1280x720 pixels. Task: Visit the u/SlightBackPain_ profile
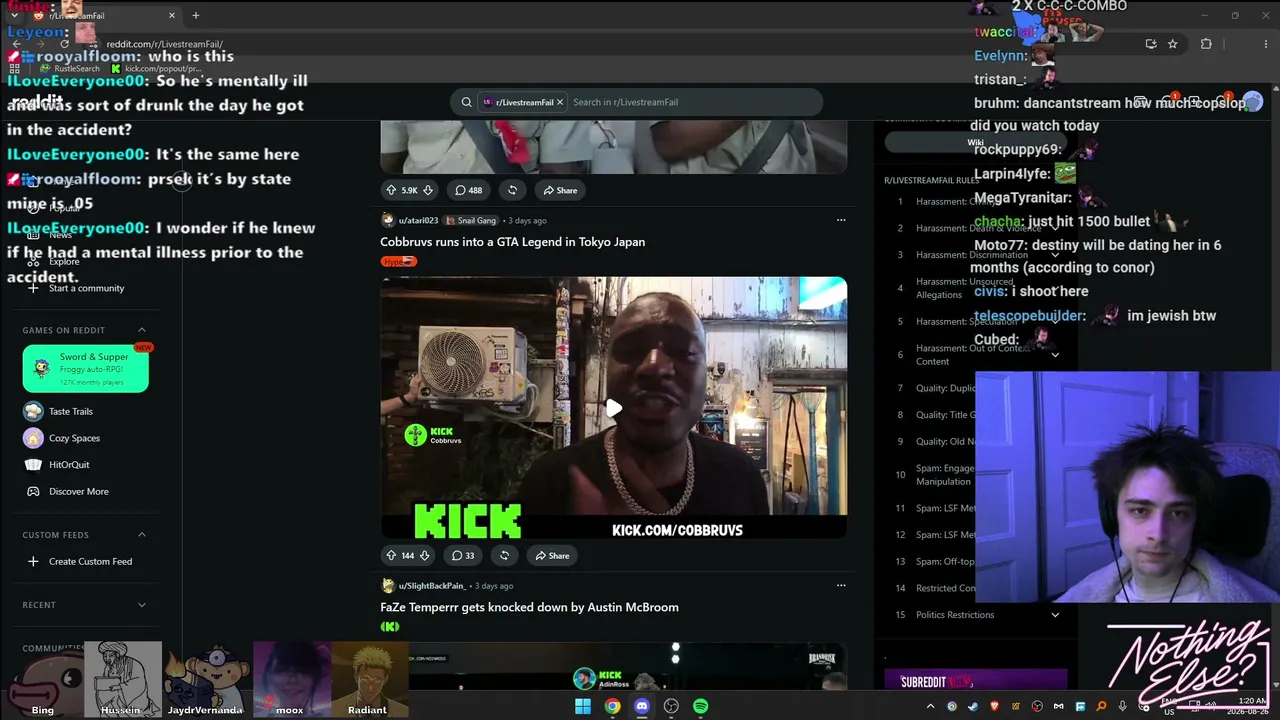click(x=432, y=585)
